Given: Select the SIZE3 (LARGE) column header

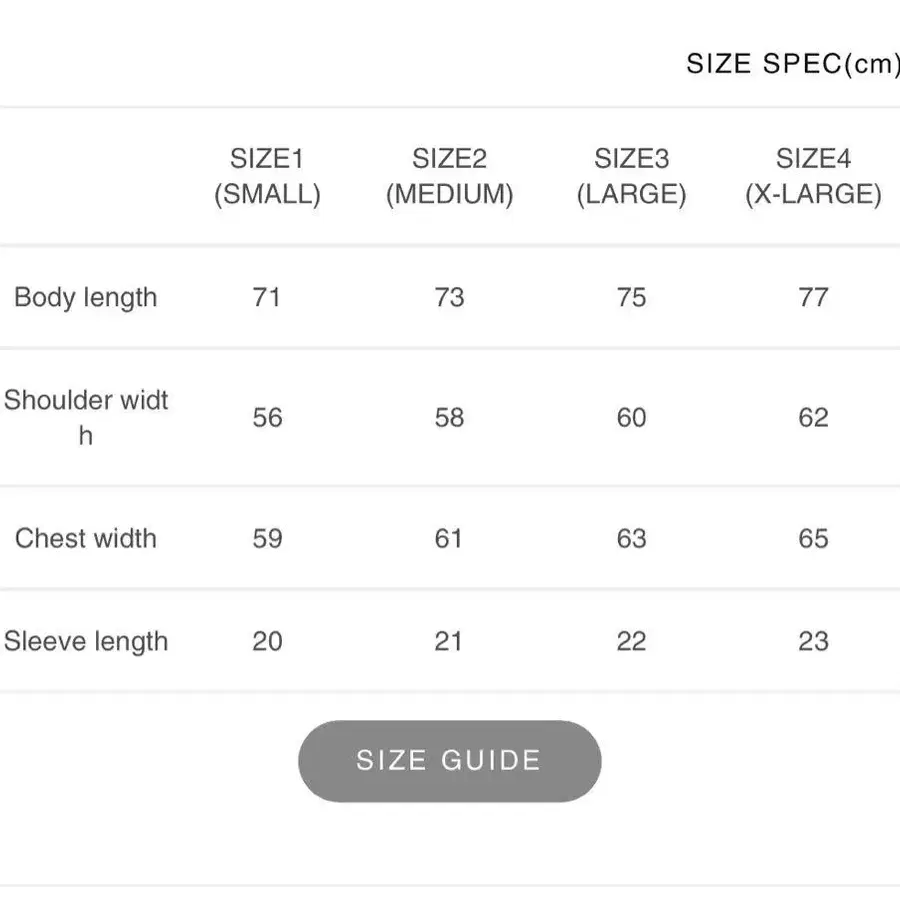Looking at the screenshot, I should (x=631, y=176).
